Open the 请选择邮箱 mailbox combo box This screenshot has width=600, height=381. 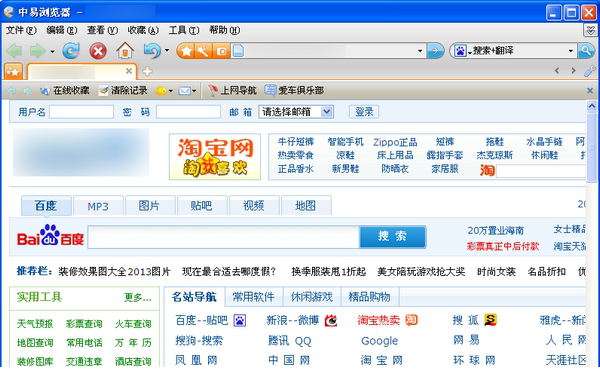[x=296, y=112]
